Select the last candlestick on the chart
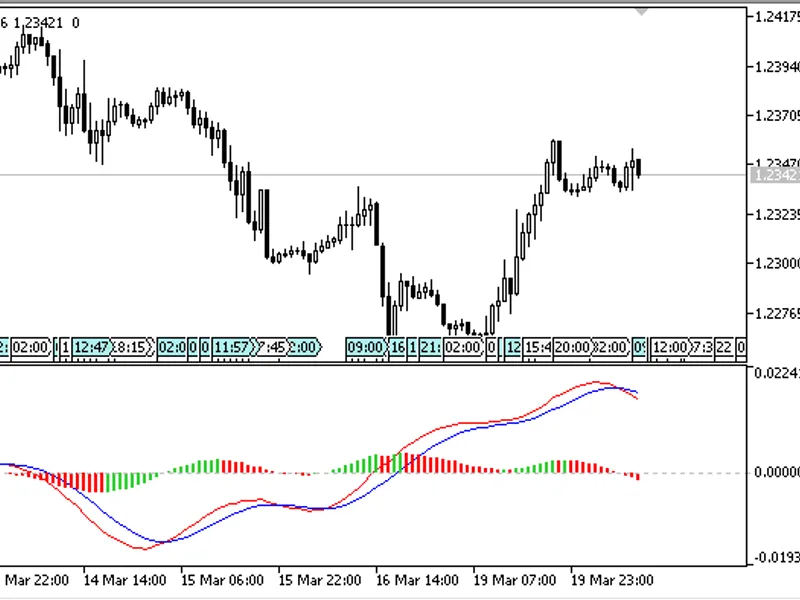This screenshot has width=800, height=600. click(639, 168)
